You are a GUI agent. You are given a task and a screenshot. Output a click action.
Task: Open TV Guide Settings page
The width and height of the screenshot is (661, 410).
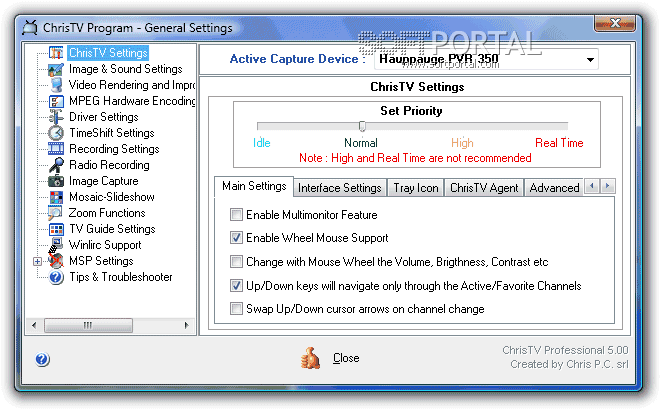(x=112, y=229)
